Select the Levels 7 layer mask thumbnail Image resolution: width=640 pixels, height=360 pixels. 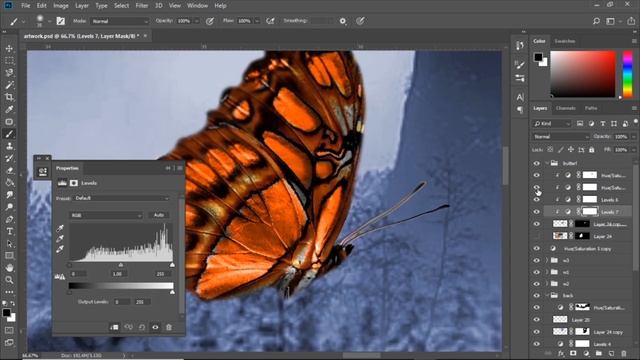pos(589,211)
